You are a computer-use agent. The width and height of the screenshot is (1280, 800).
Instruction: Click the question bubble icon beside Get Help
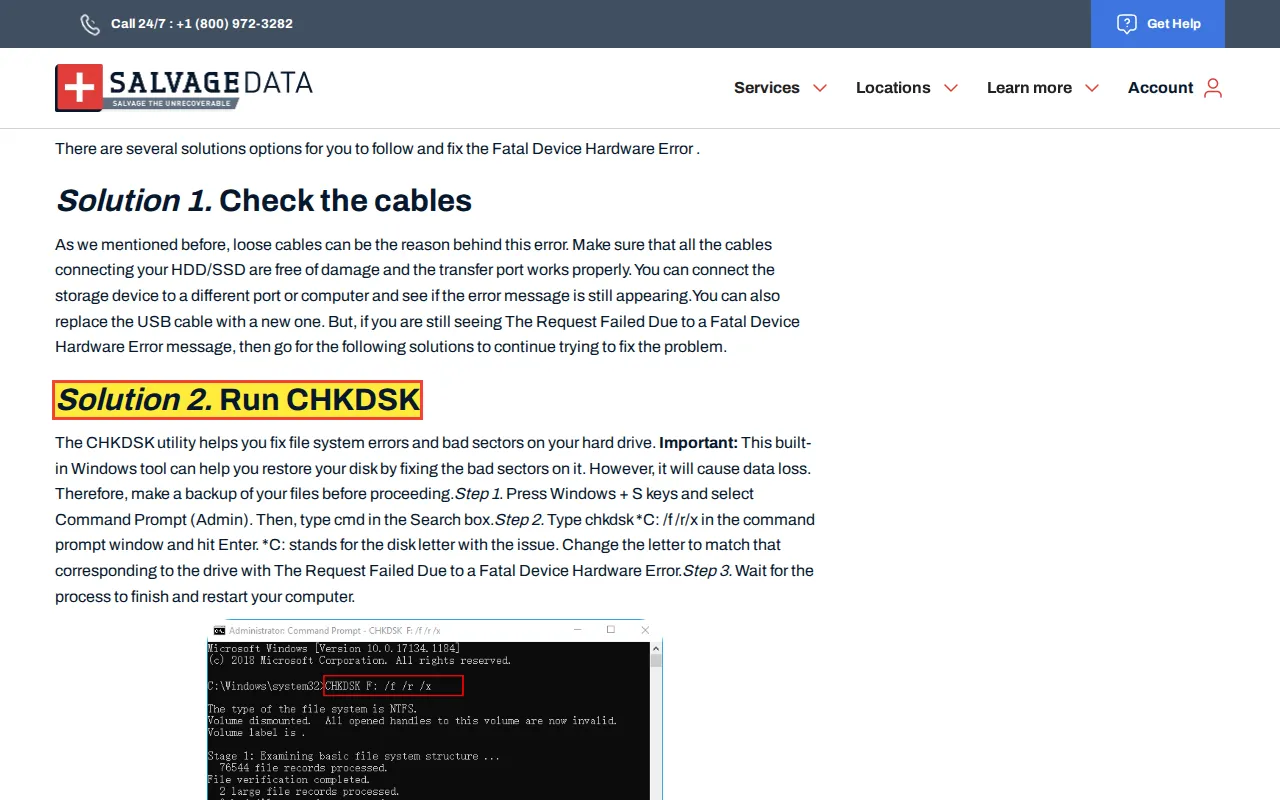pyautogui.click(x=1126, y=24)
